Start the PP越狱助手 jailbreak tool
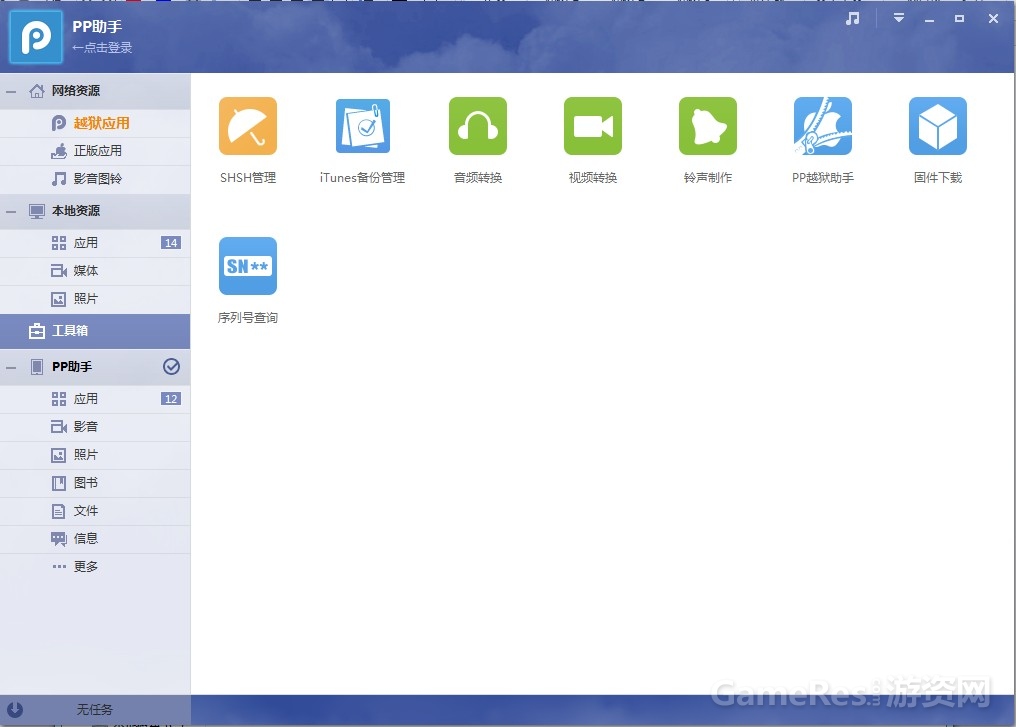This screenshot has width=1016, height=727. 823,126
